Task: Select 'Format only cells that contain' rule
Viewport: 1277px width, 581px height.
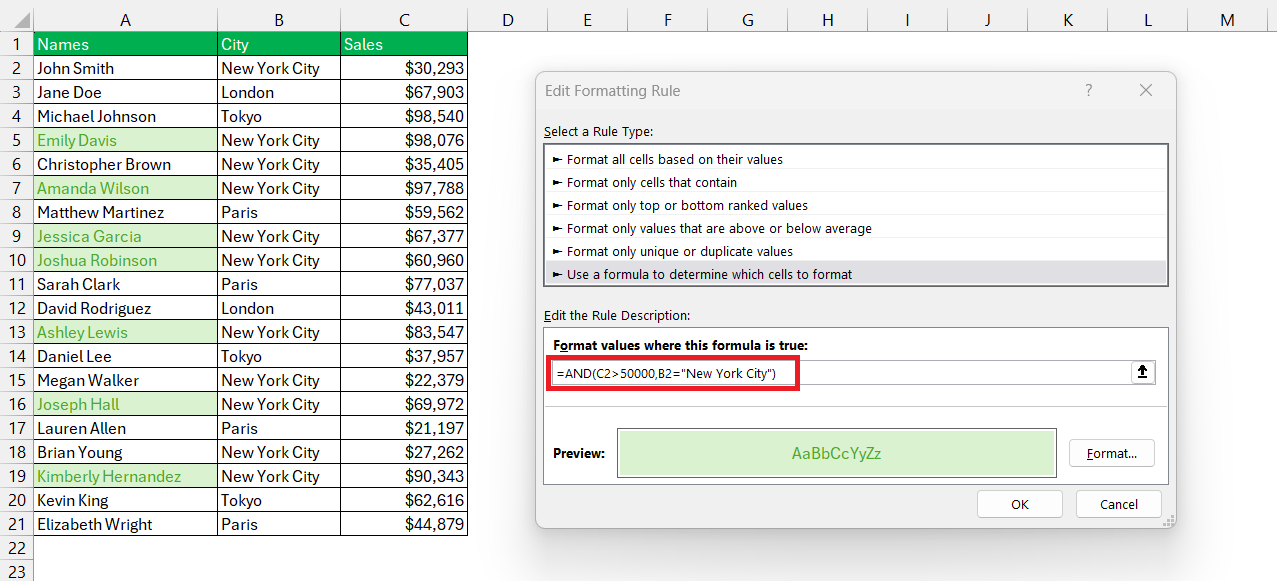Action: coord(857,182)
